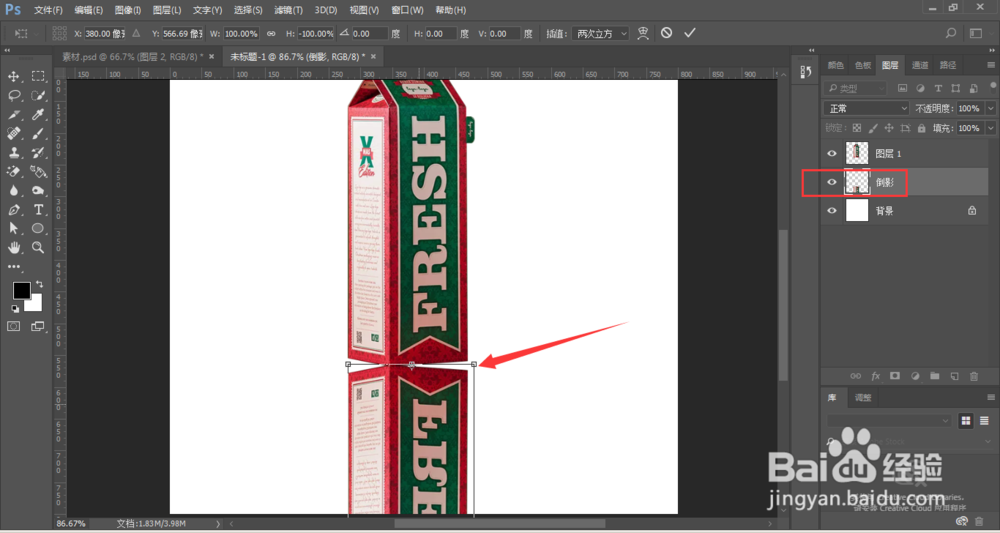Toggle the link between W and H

coord(271,33)
